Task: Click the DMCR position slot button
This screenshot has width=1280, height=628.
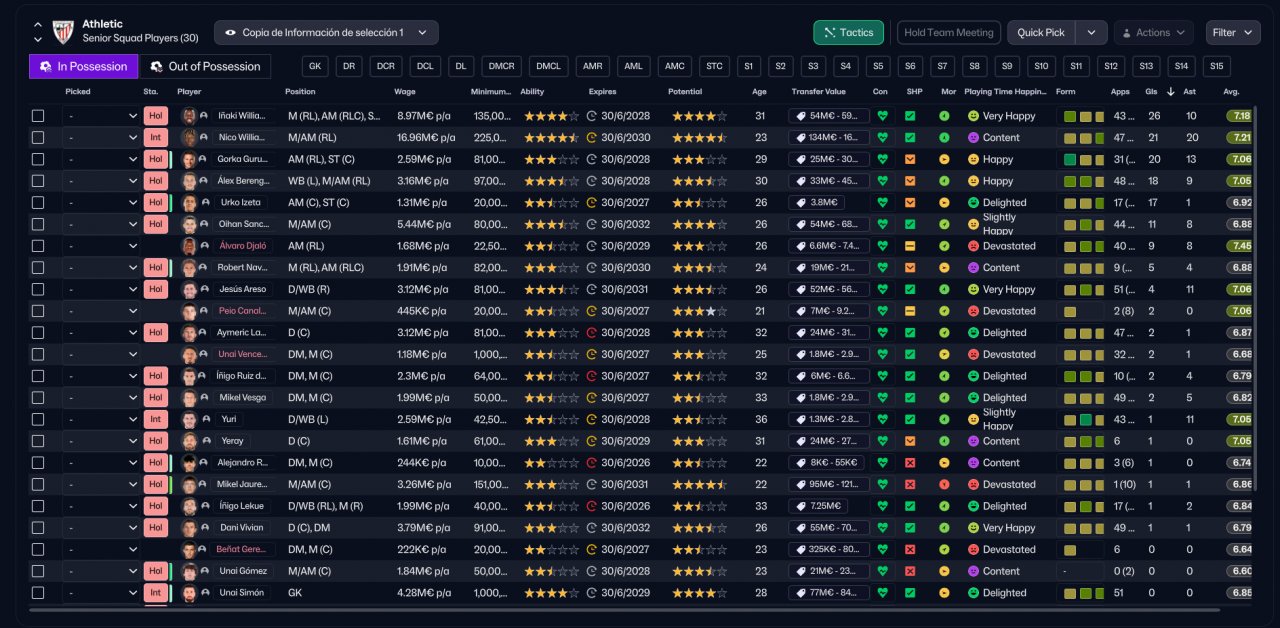Action: (x=499, y=67)
